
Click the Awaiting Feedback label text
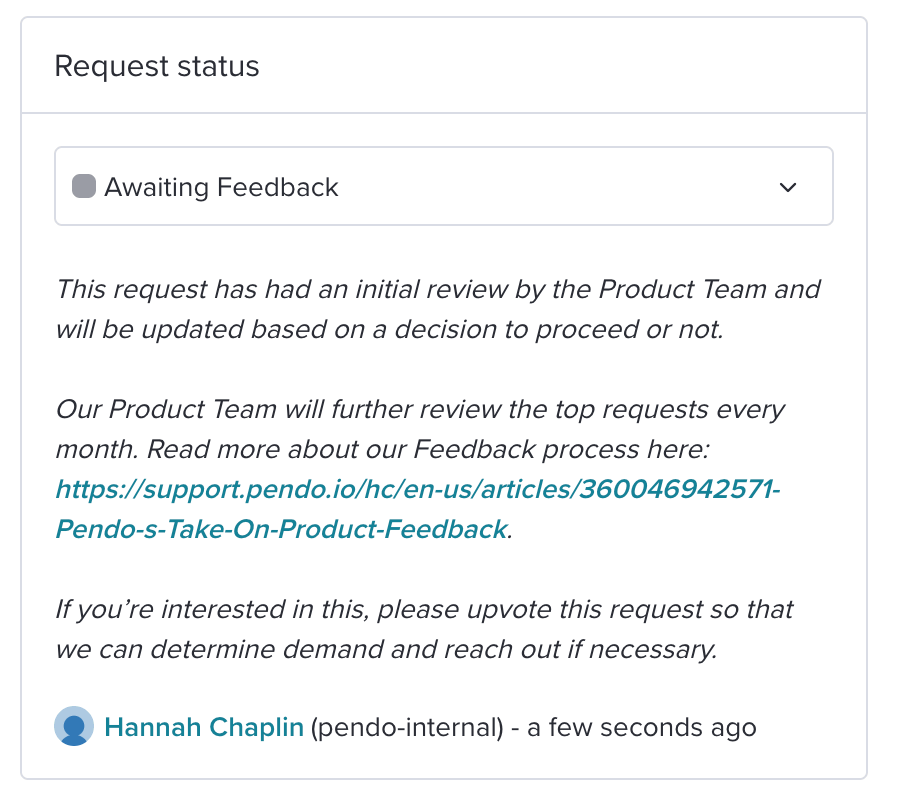221,187
